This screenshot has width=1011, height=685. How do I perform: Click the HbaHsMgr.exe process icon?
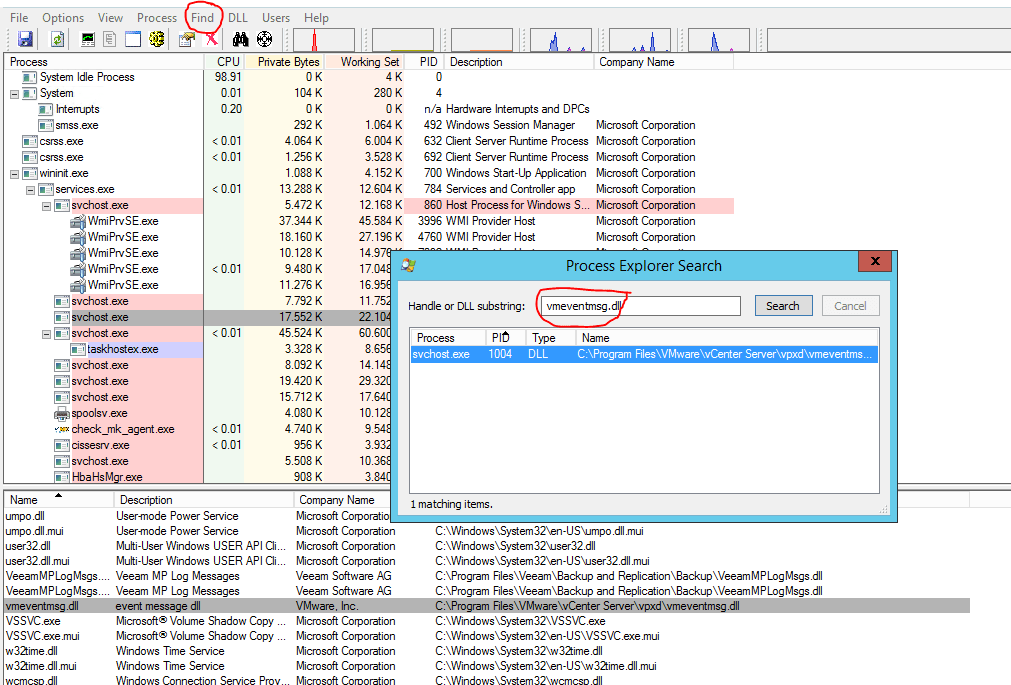62,477
